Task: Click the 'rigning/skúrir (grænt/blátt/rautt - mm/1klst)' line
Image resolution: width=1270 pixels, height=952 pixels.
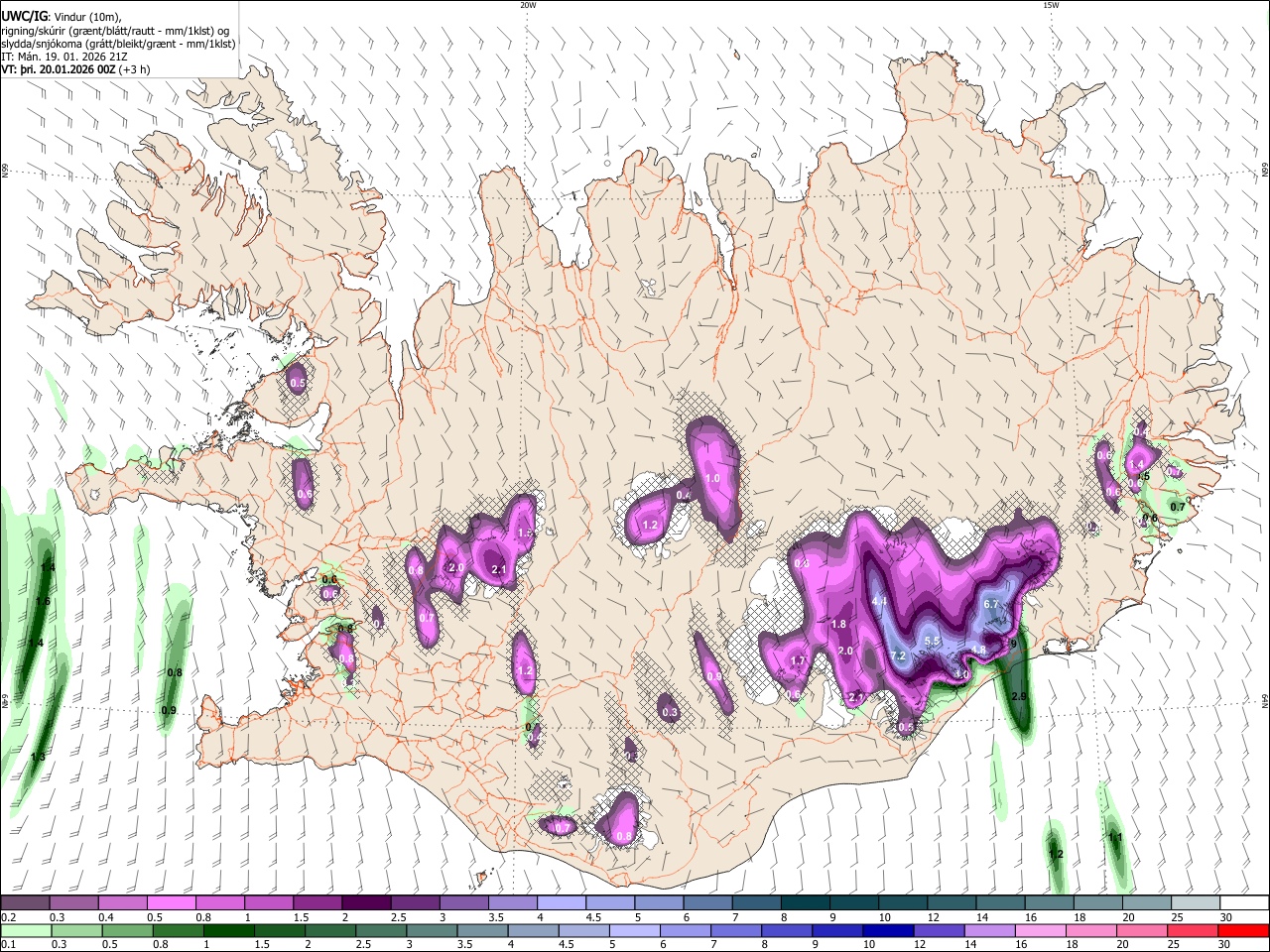Action: click(115, 31)
